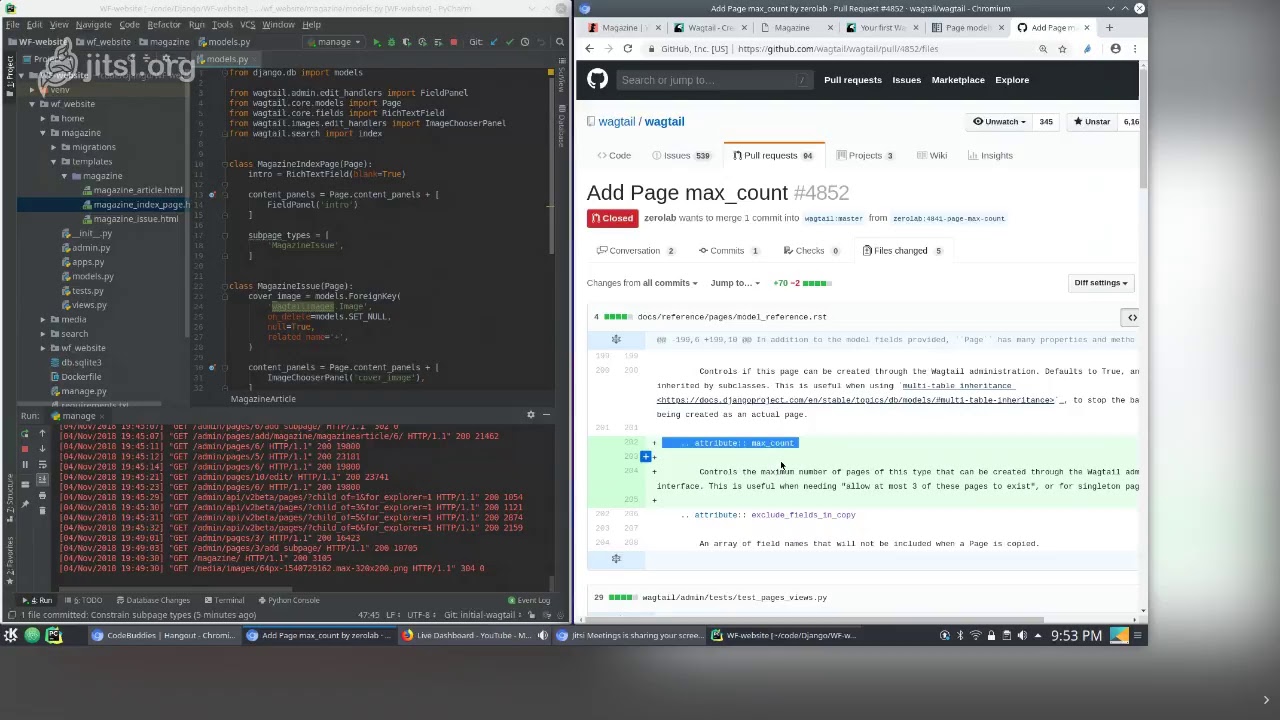Switch to the Commits tab of the pull request
This screenshot has height=720, width=1280.
point(728,251)
